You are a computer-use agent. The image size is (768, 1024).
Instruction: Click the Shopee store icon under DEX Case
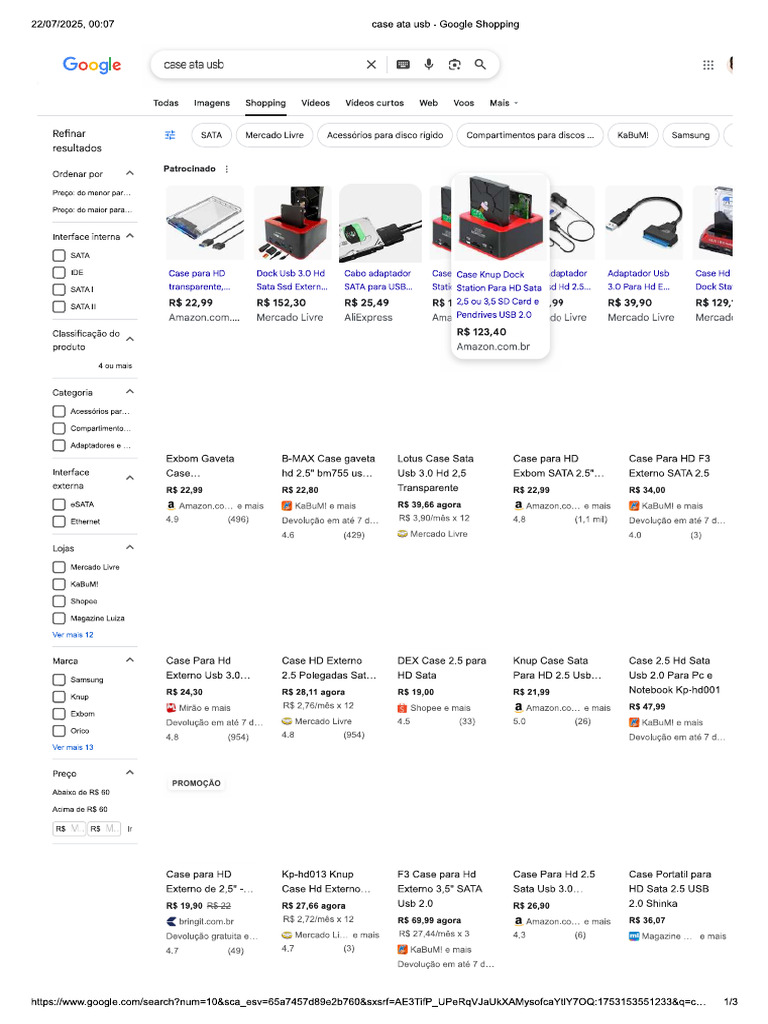[x=402, y=708]
